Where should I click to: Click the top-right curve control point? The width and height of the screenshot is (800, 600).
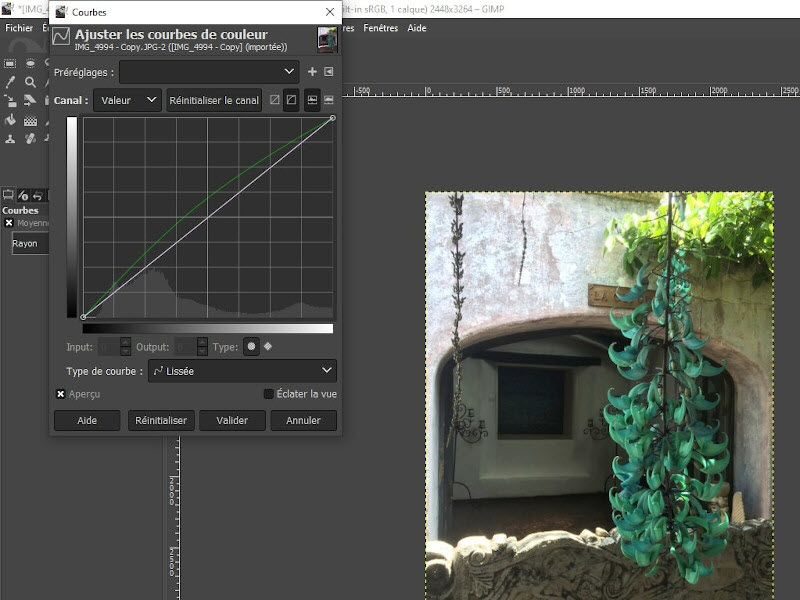332,118
